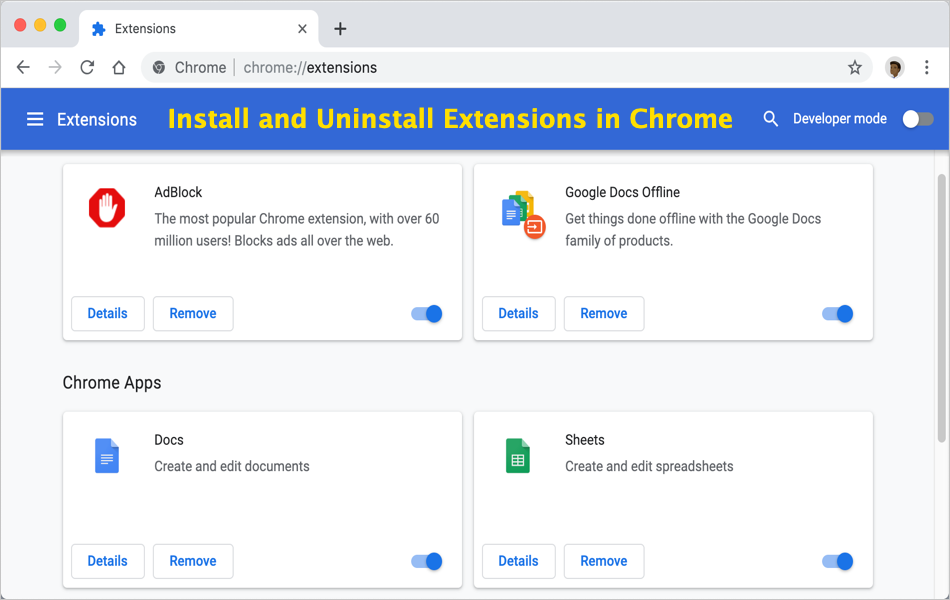Viewport: 950px width, 600px height.
Task: Disable the AdBlock extension
Action: 427,313
